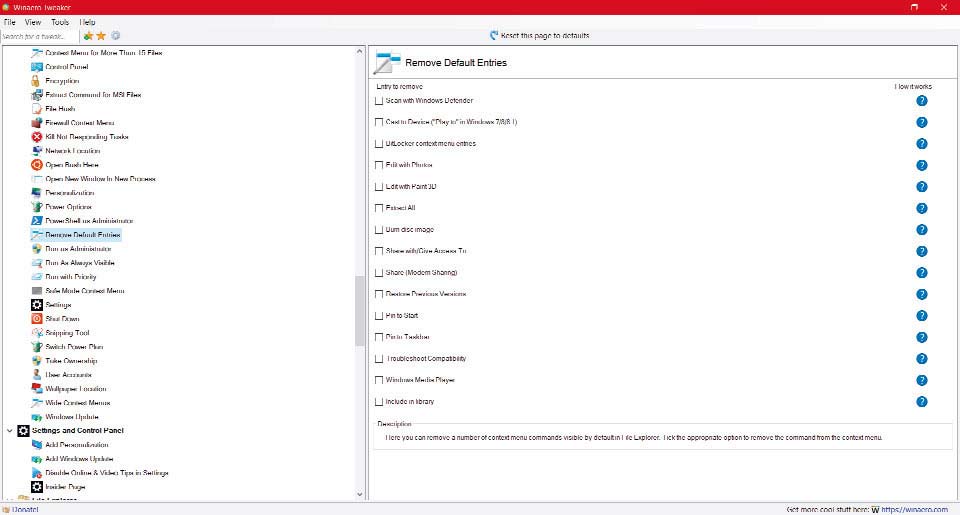Open the Tools menu
960x515 pixels.
(60, 22)
